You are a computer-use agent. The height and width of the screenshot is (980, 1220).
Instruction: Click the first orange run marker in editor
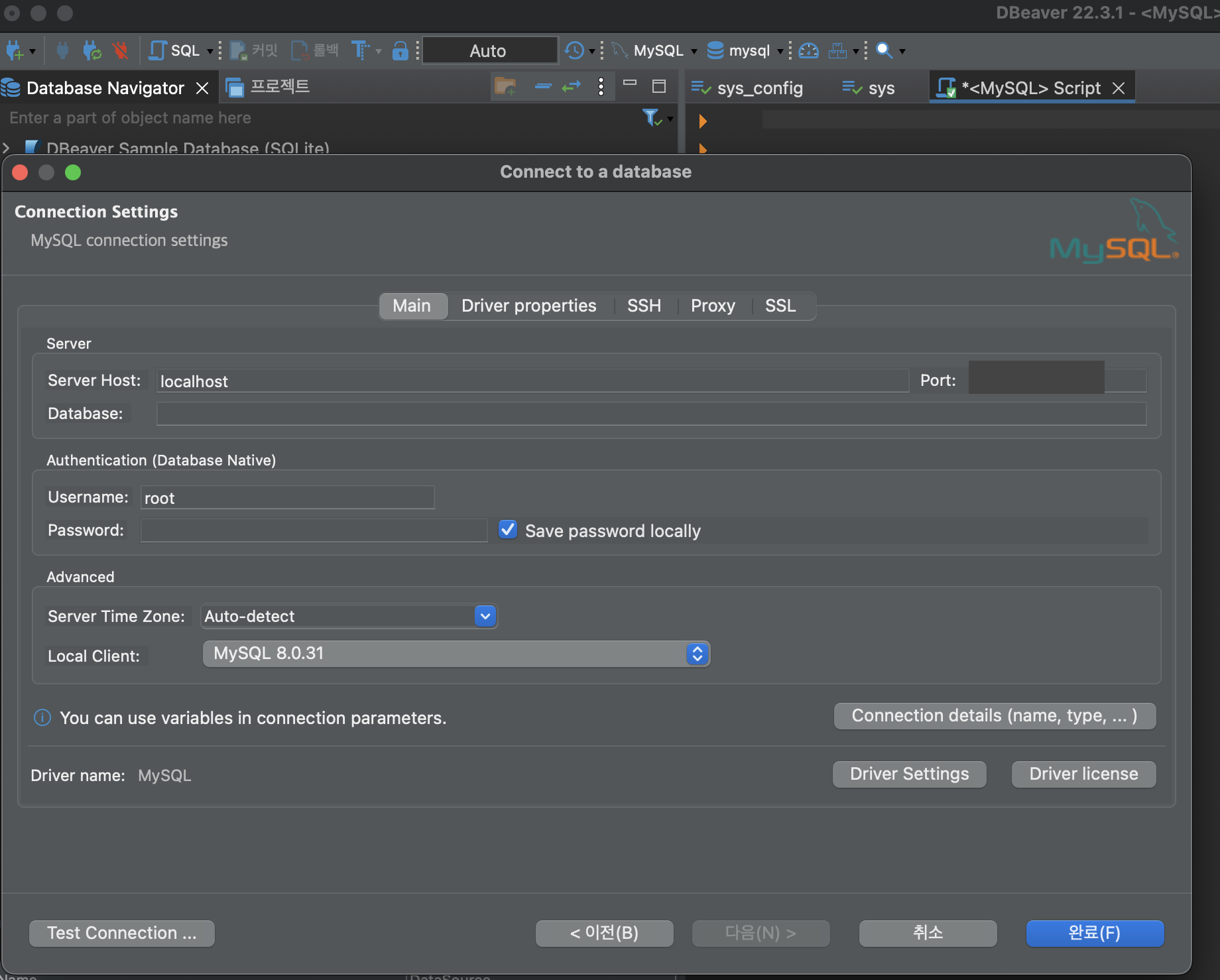[x=703, y=121]
